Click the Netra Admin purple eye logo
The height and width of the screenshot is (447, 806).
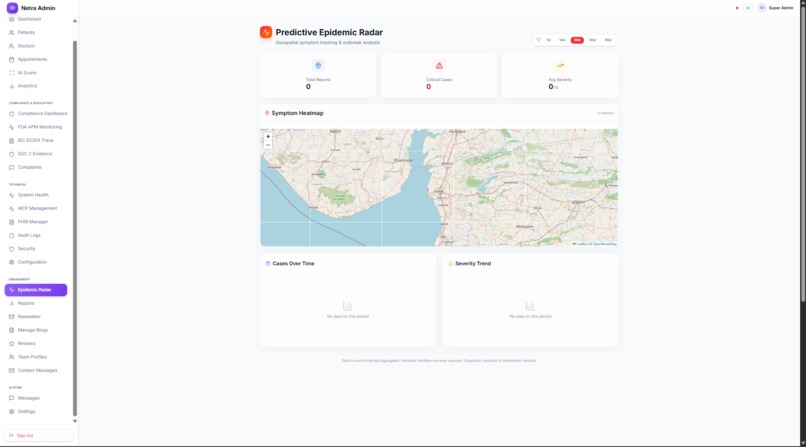pyautogui.click(x=12, y=8)
